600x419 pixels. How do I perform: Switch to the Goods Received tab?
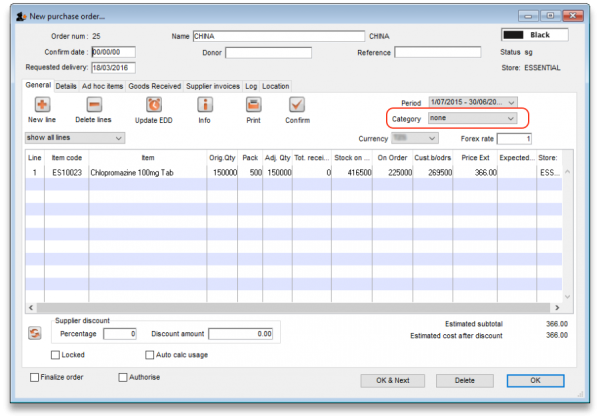point(153,86)
